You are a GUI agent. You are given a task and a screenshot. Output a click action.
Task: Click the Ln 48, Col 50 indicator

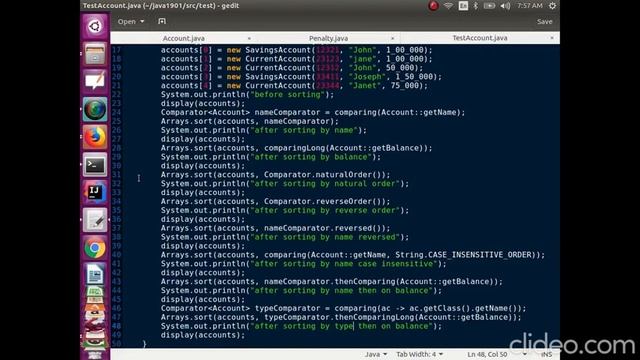(487, 354)
